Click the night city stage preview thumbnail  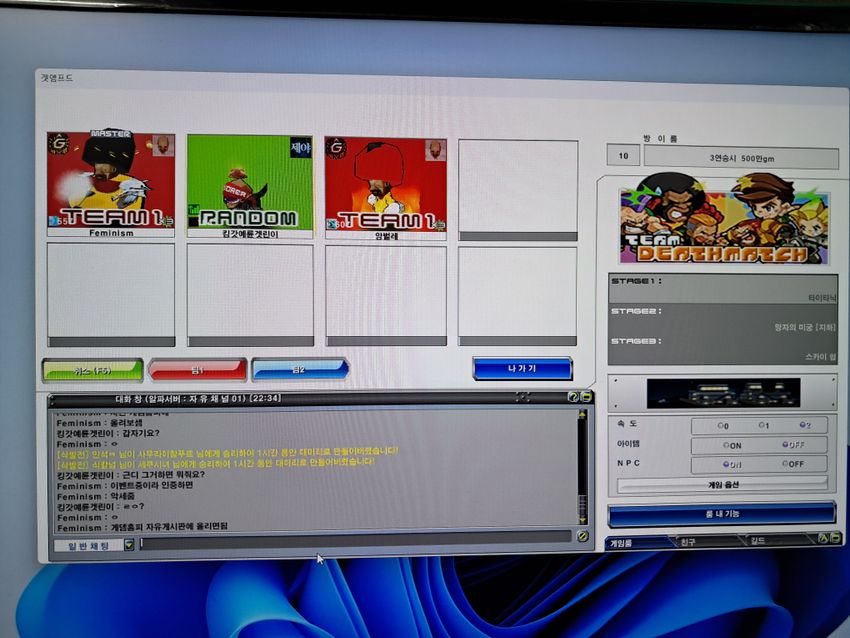pyautogui.click(x=723, y=393)
